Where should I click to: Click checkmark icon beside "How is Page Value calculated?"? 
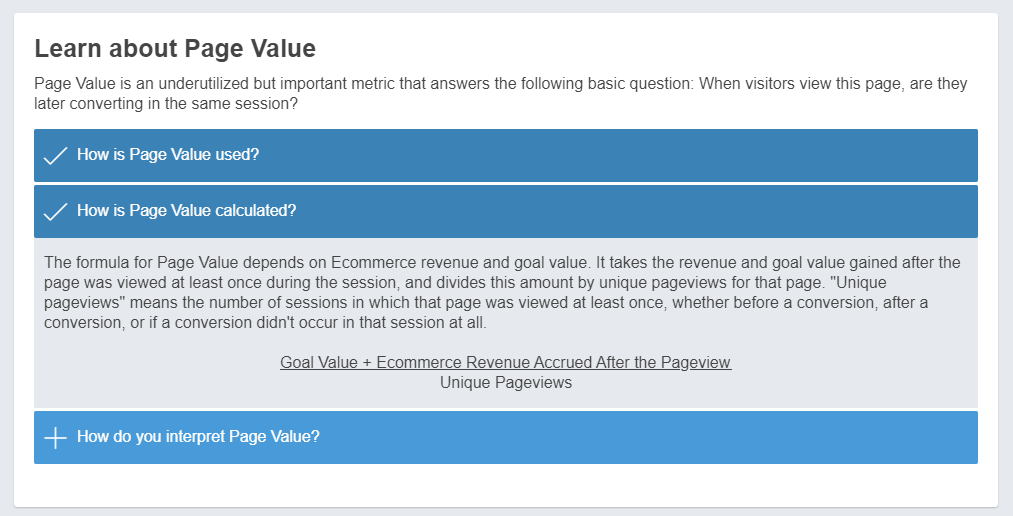pyautogui.click(x=56, y=212)
